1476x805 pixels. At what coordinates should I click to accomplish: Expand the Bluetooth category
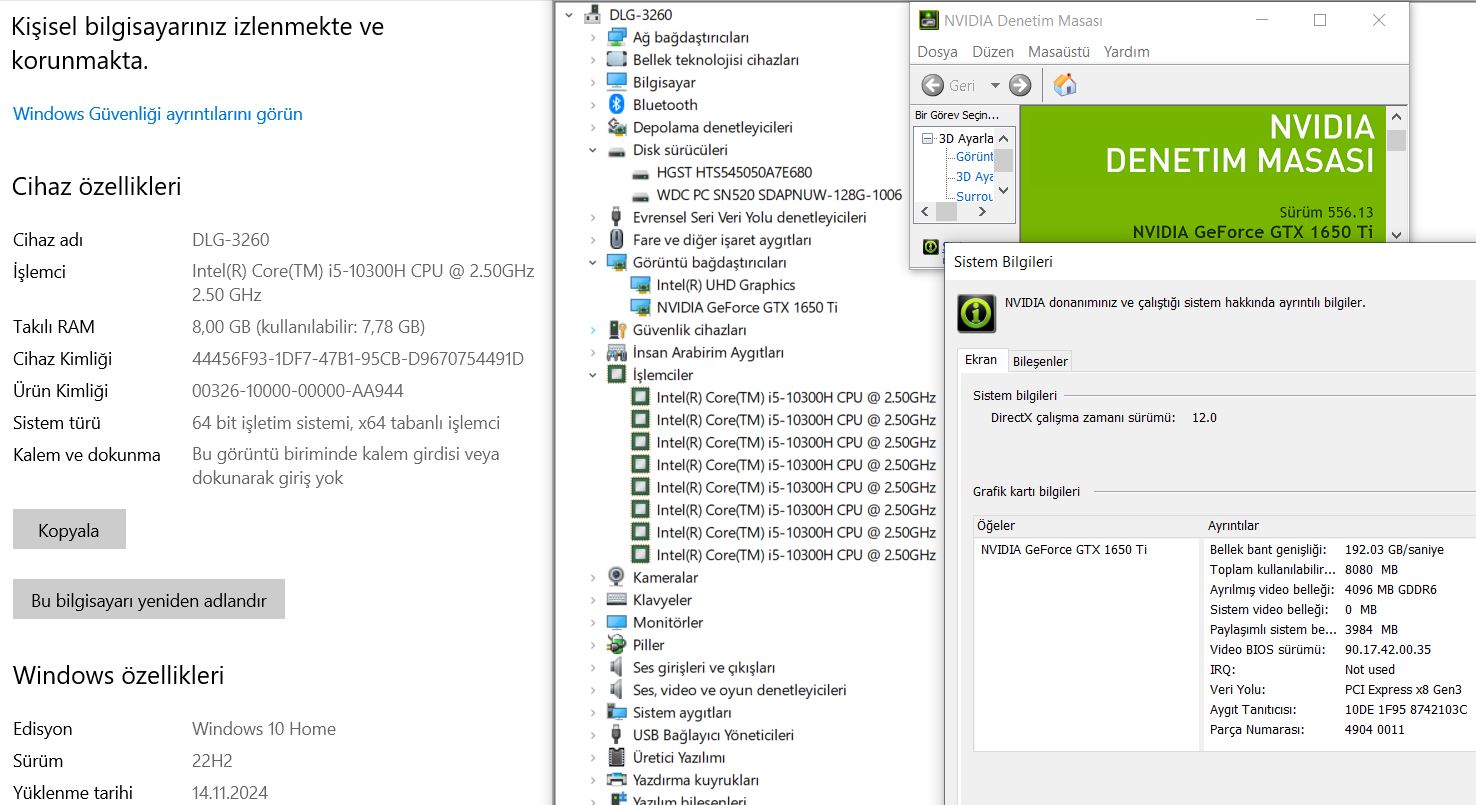(592, 105)
